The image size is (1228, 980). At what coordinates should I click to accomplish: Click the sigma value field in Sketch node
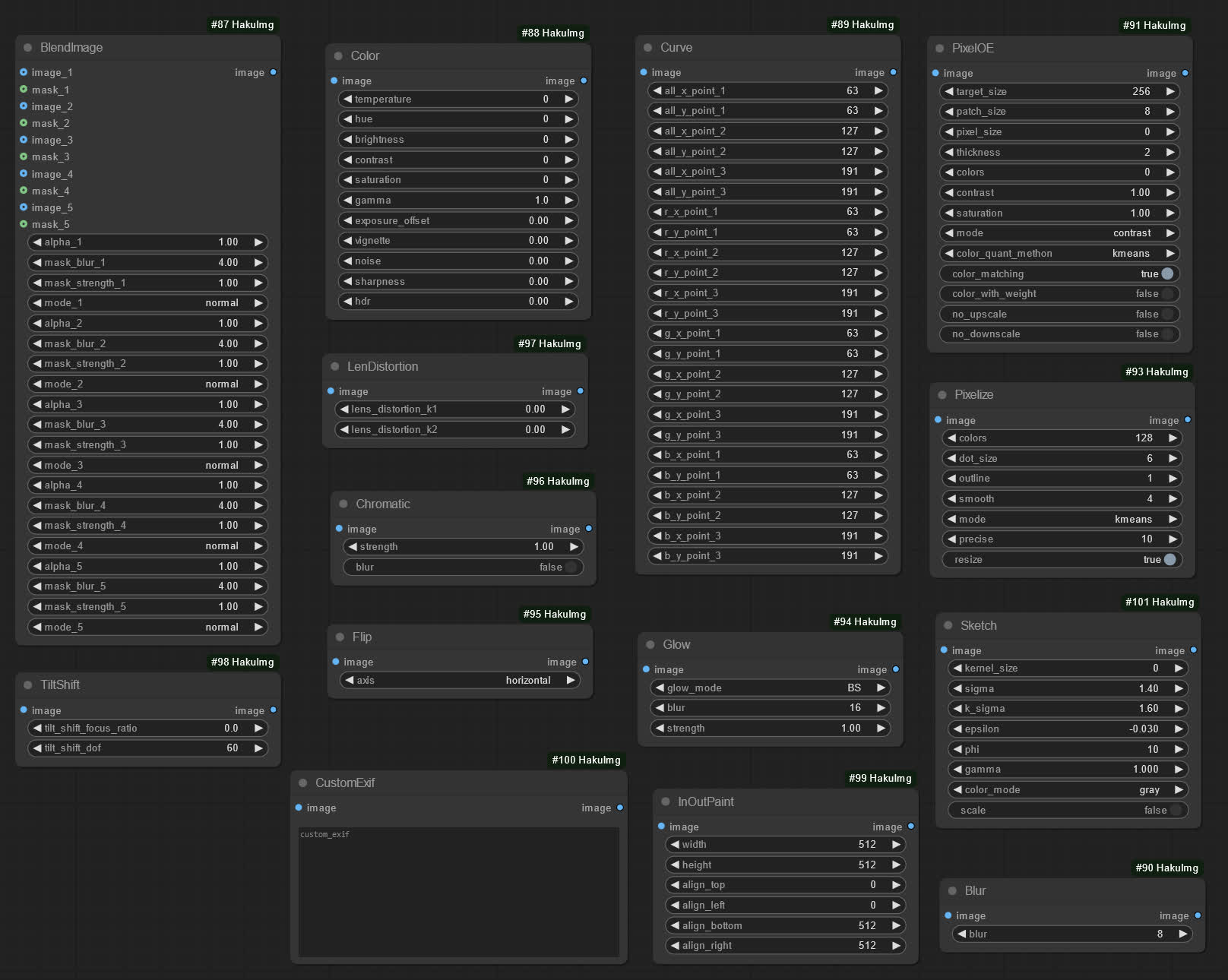point(1068,688)
